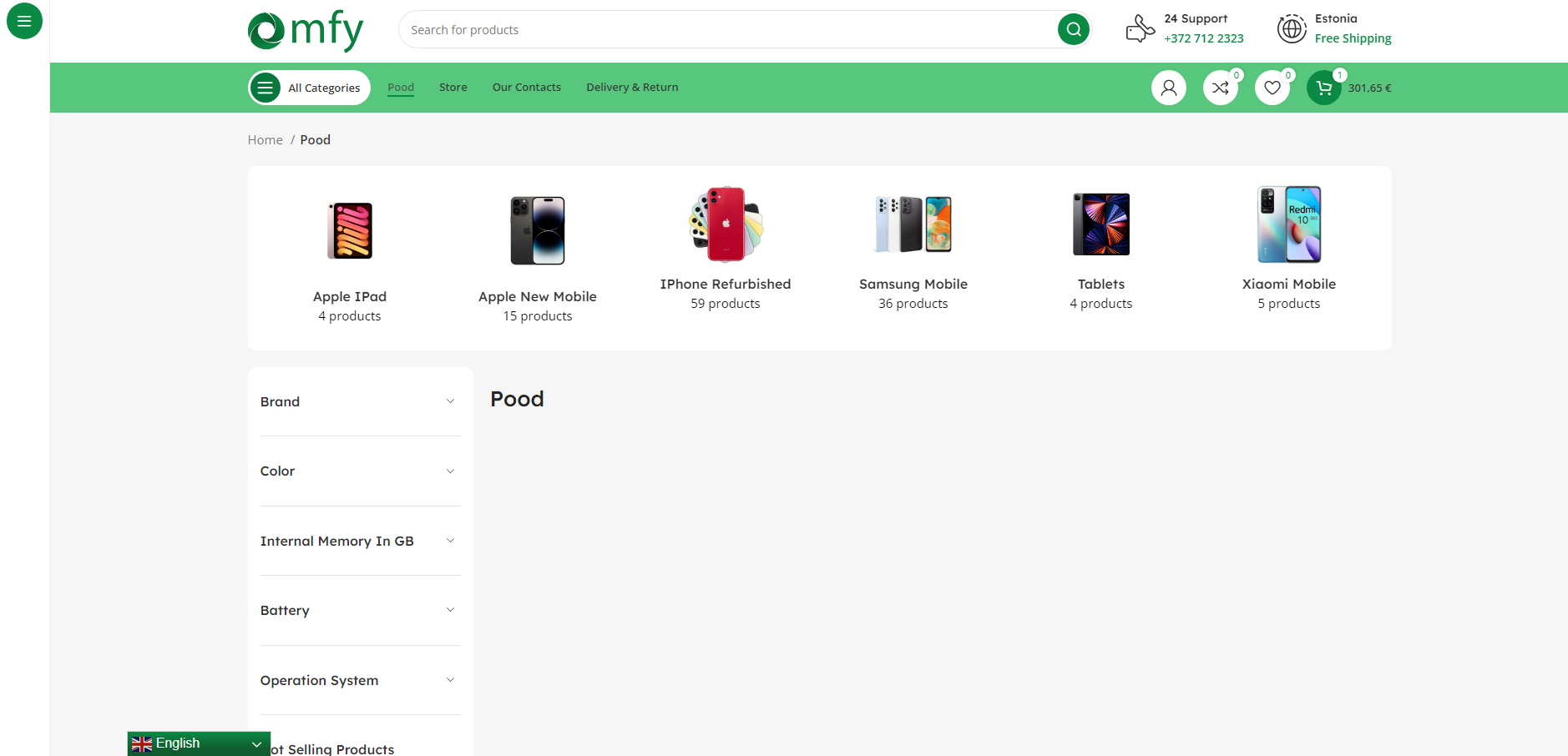Call support number +372 712 2323
Viewport: 1568px width, 756px height.
pos(1204,38)
